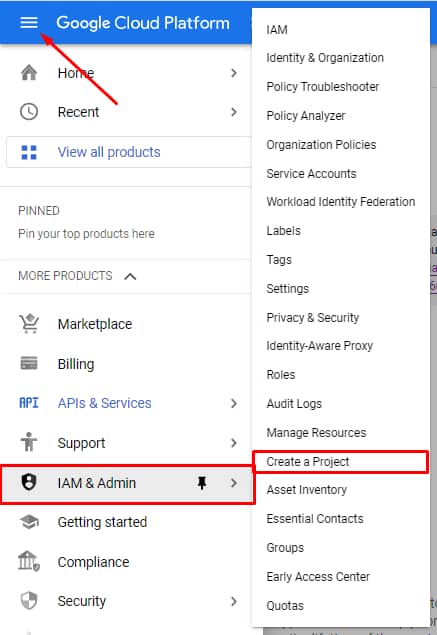Click the Home house icon
The width and height of the screenshot is (437, 635).
tap(29, 73)
